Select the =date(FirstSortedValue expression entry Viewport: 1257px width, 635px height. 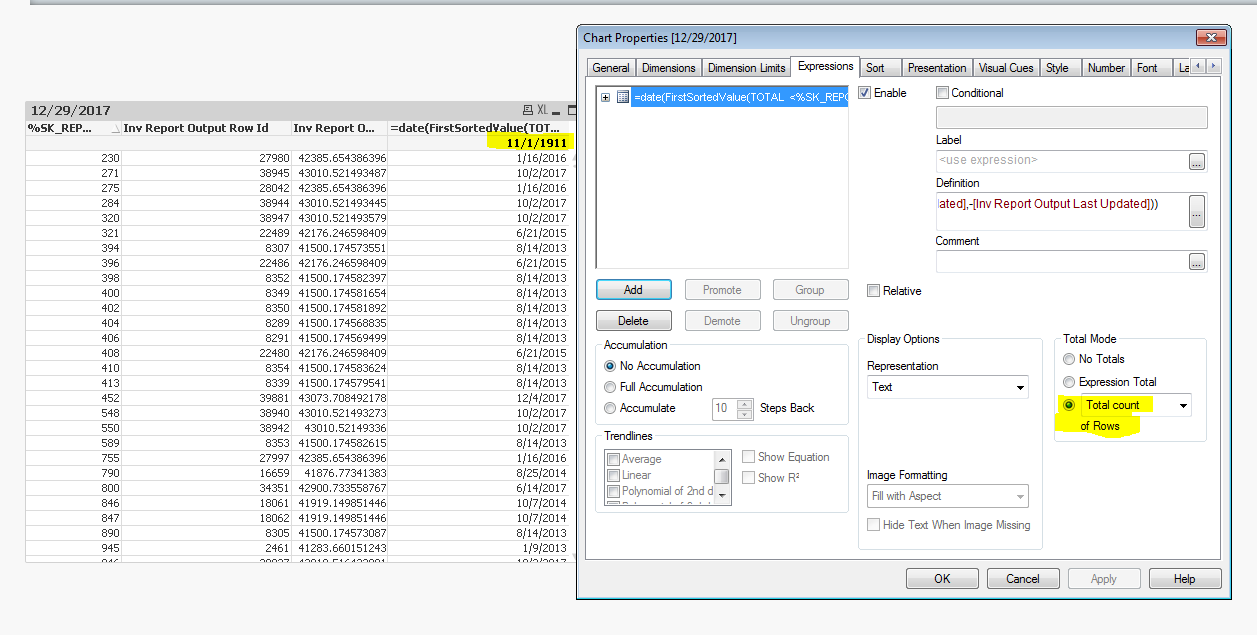(x=740, y=97)
